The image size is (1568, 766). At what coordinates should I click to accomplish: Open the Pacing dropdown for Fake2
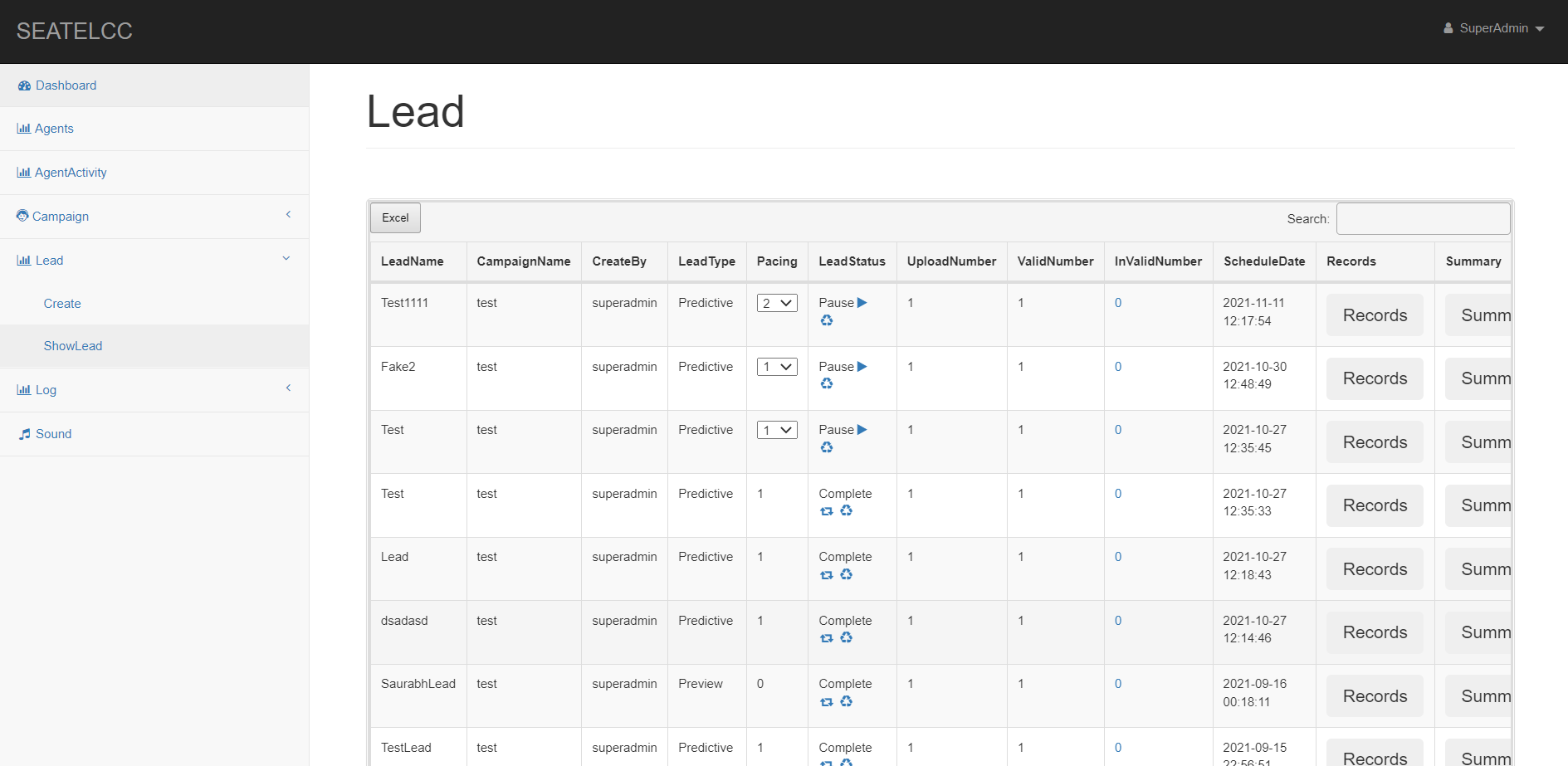777,367
